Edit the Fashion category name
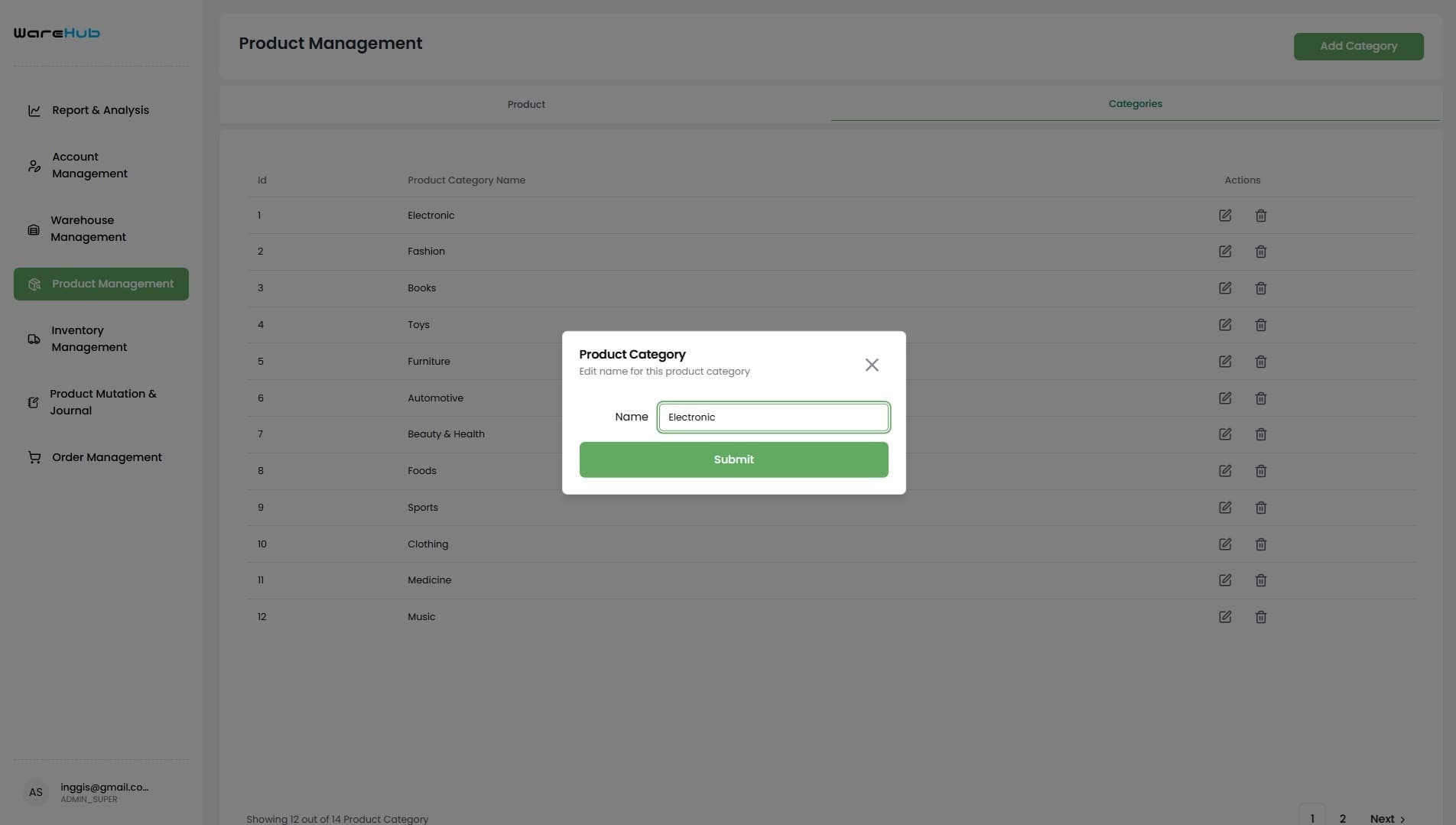 click(1225, 251)
